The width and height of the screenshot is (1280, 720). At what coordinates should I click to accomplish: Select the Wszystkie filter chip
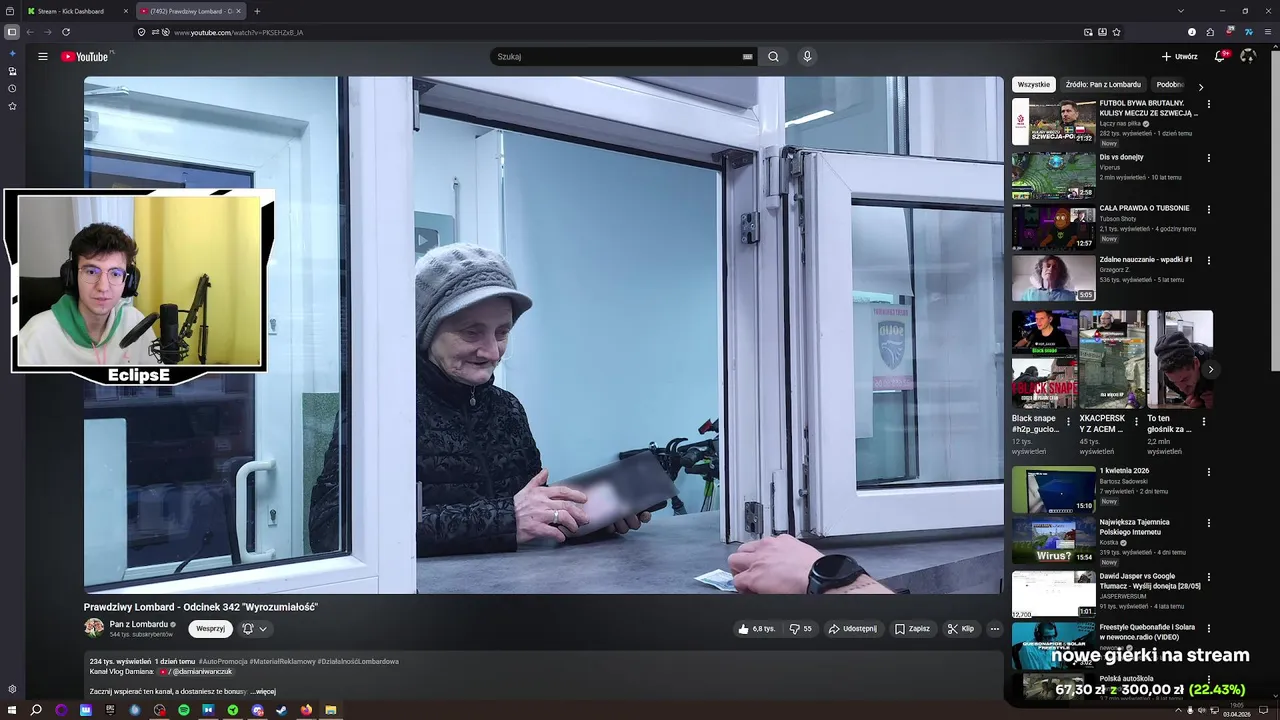click(x=1034, y=85)
